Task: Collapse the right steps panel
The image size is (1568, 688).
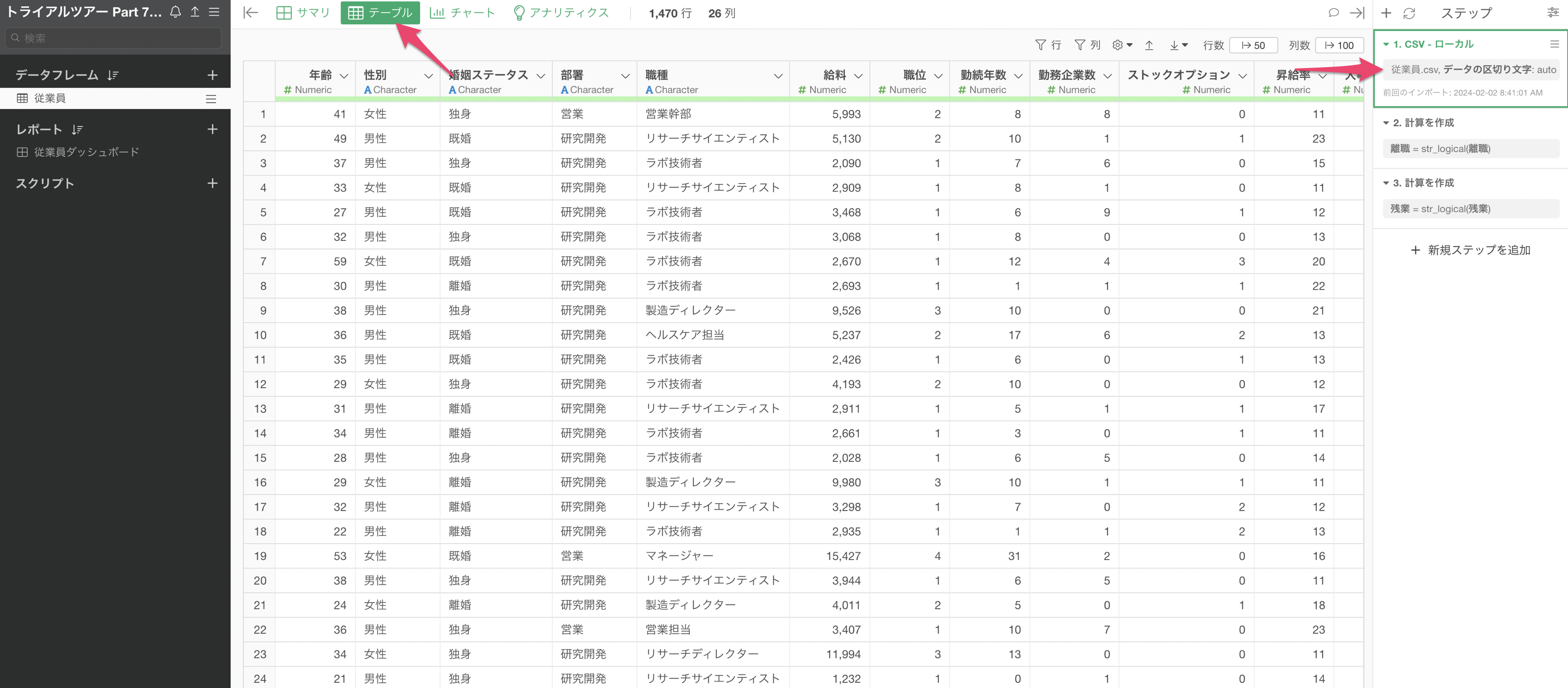Action: pyautogui.click(x=1357, y=13)
